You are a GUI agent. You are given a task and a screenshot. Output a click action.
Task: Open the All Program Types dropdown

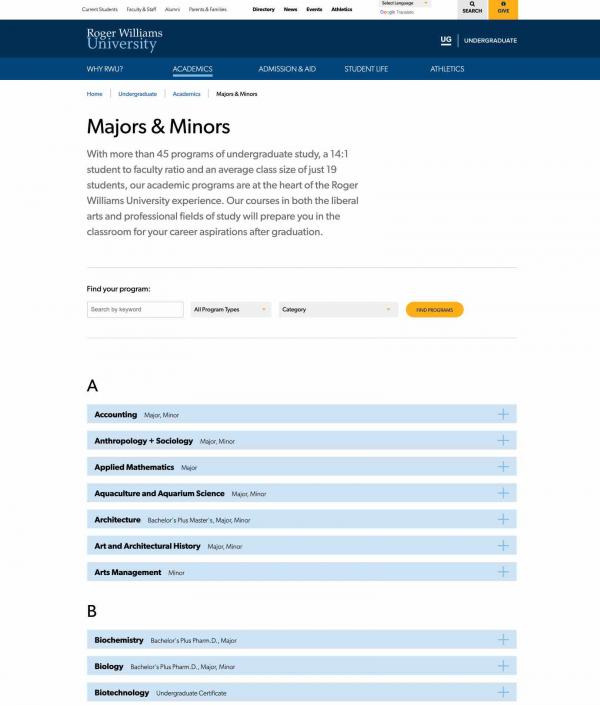[231, 309]
